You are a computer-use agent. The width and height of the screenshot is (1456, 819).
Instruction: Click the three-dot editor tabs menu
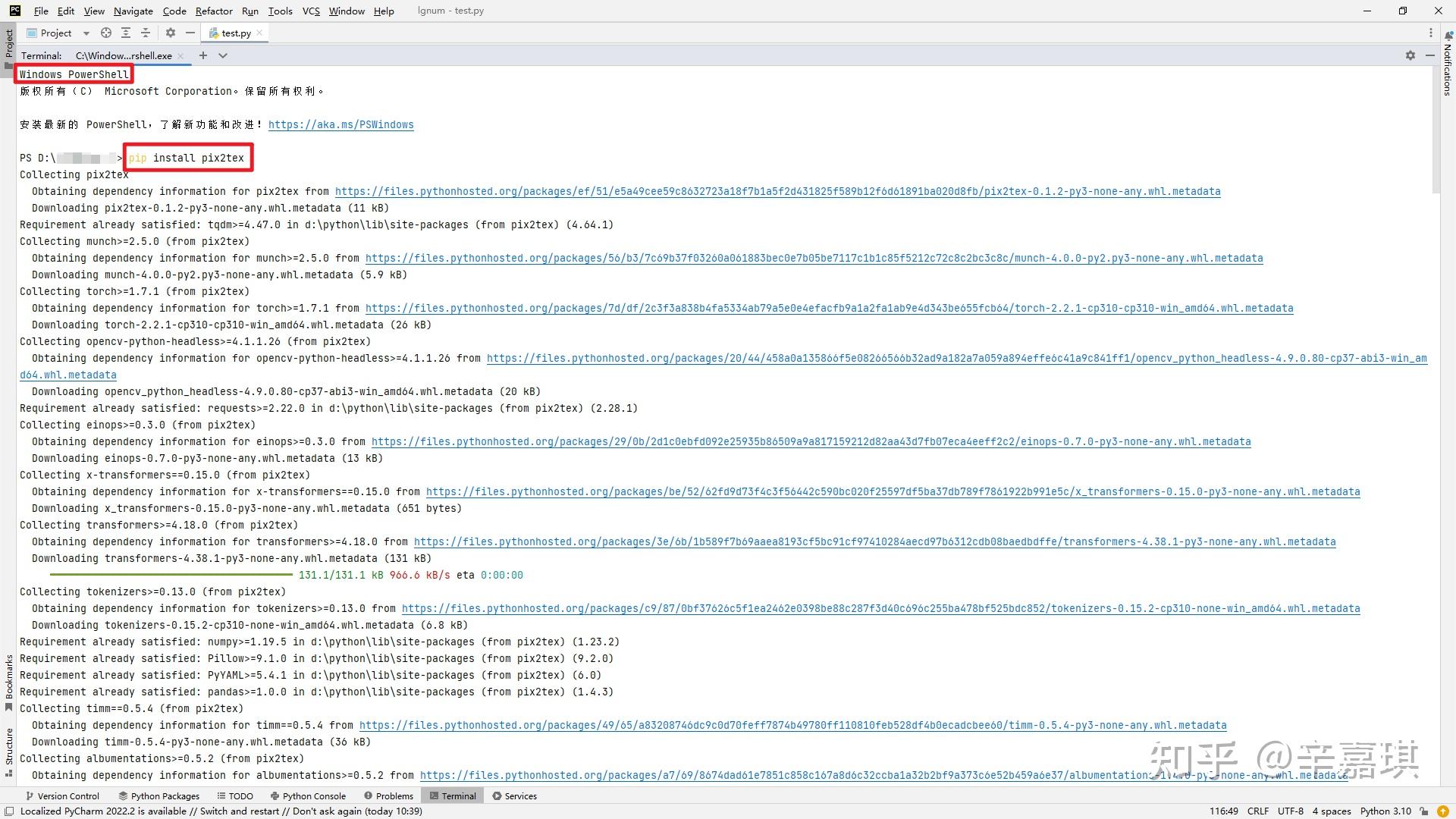tap(1430, 33)
